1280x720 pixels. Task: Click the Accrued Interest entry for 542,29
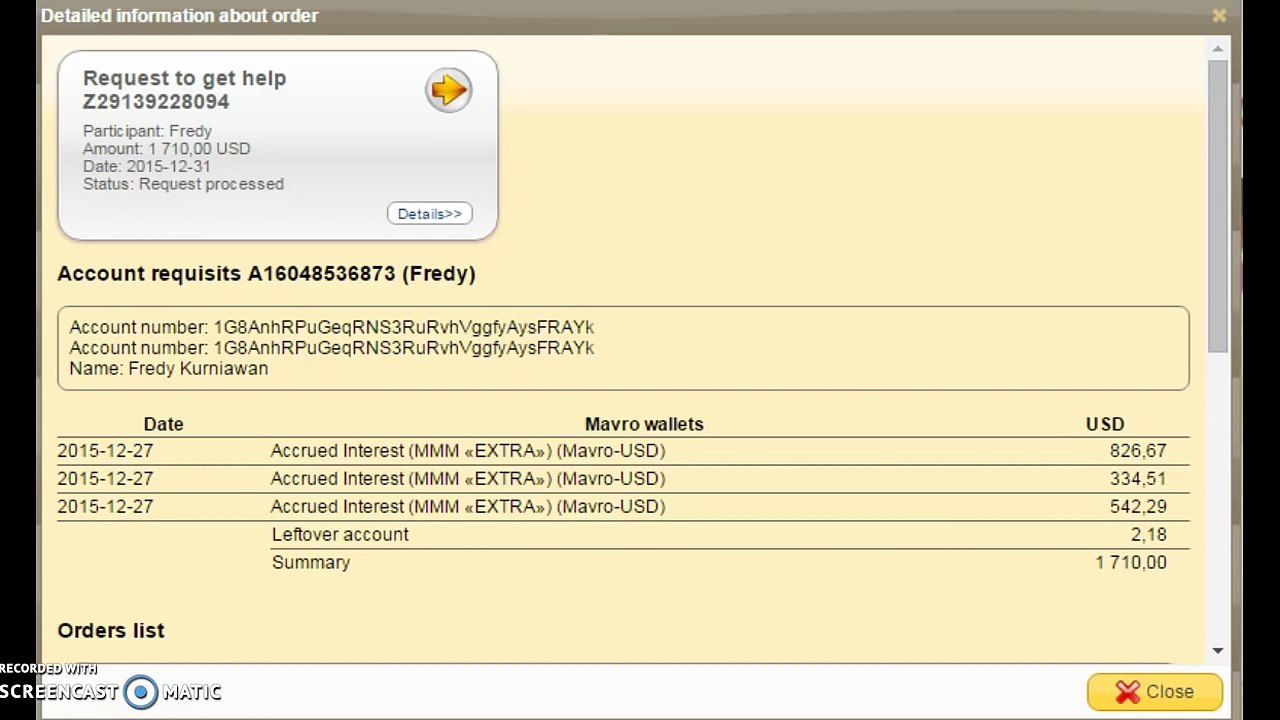[x=468, y=507]
